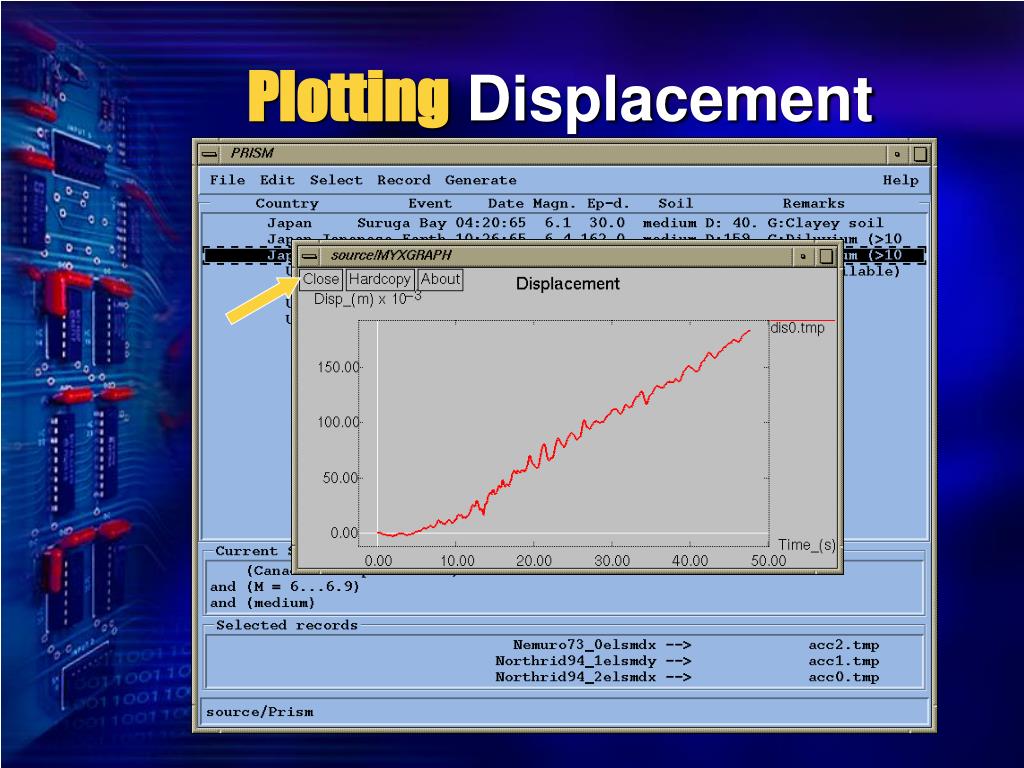
Task: Click the Magn. column header
Action: [x=554, y=203]
